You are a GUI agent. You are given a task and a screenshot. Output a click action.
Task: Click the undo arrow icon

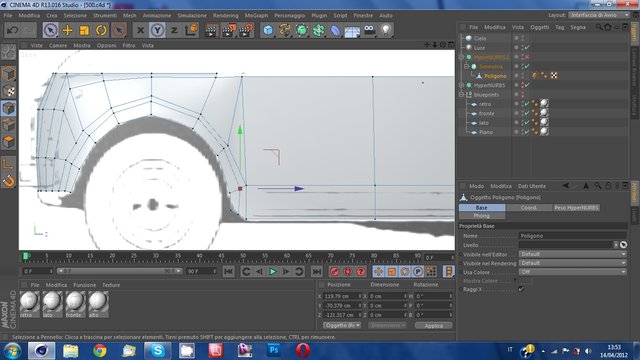(x=12, y=30)
